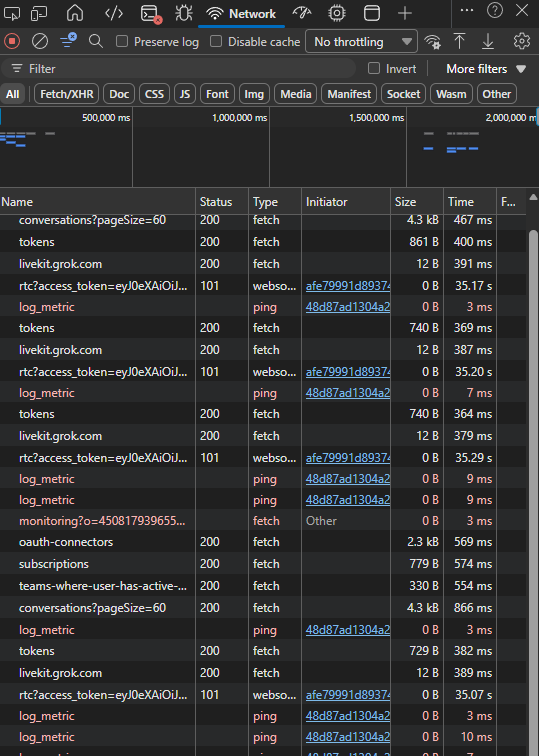Sort by the Size column header
The width and height of the screenshot is (539, 756).
pos(417,202)
